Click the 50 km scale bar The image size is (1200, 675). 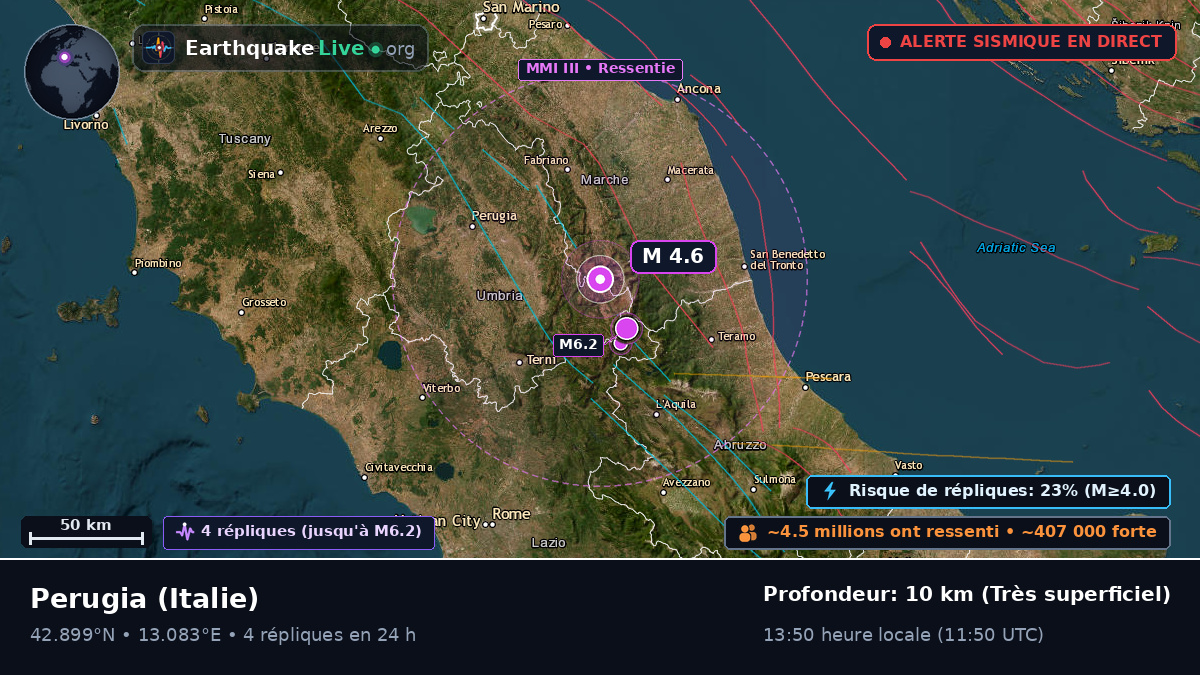[86, 532]
